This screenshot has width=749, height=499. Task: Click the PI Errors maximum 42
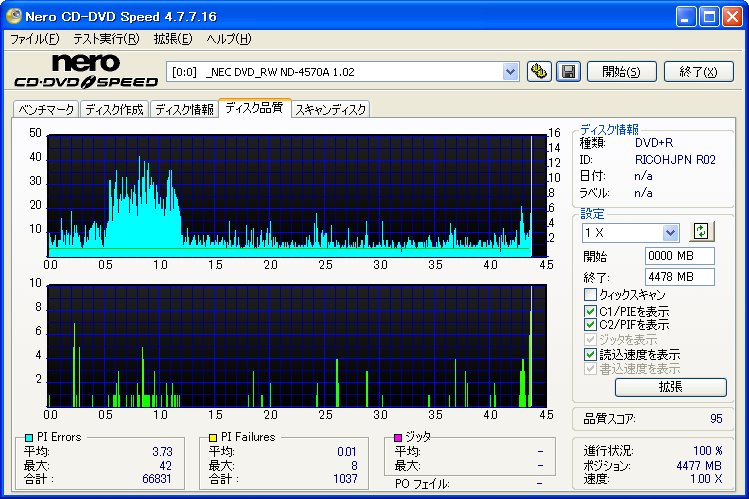pyautogui.click(x=165, y=466)
